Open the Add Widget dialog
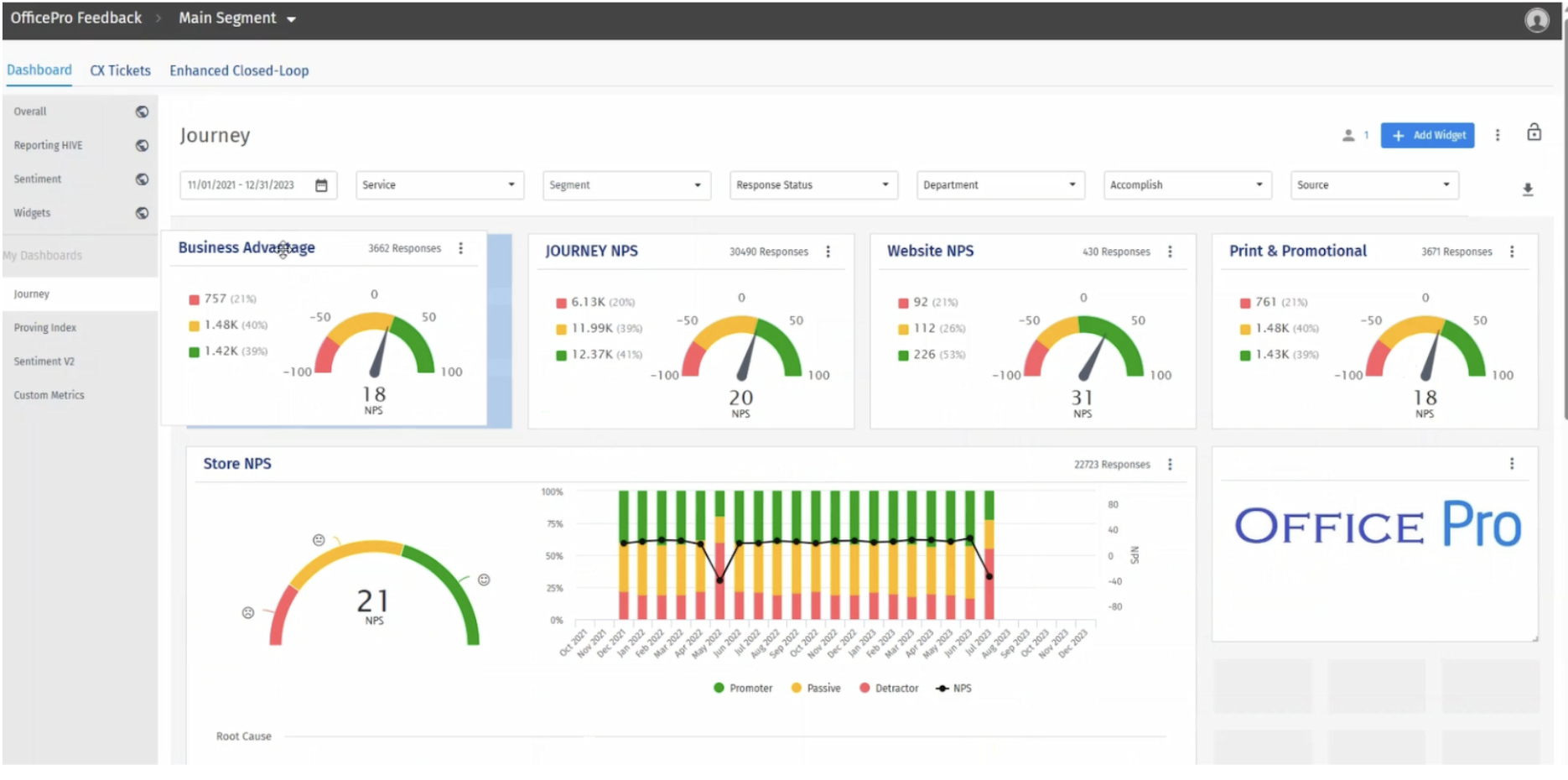Image resolution: width=1568 pixels, height=780 pixels. [x=1427, y=135]
